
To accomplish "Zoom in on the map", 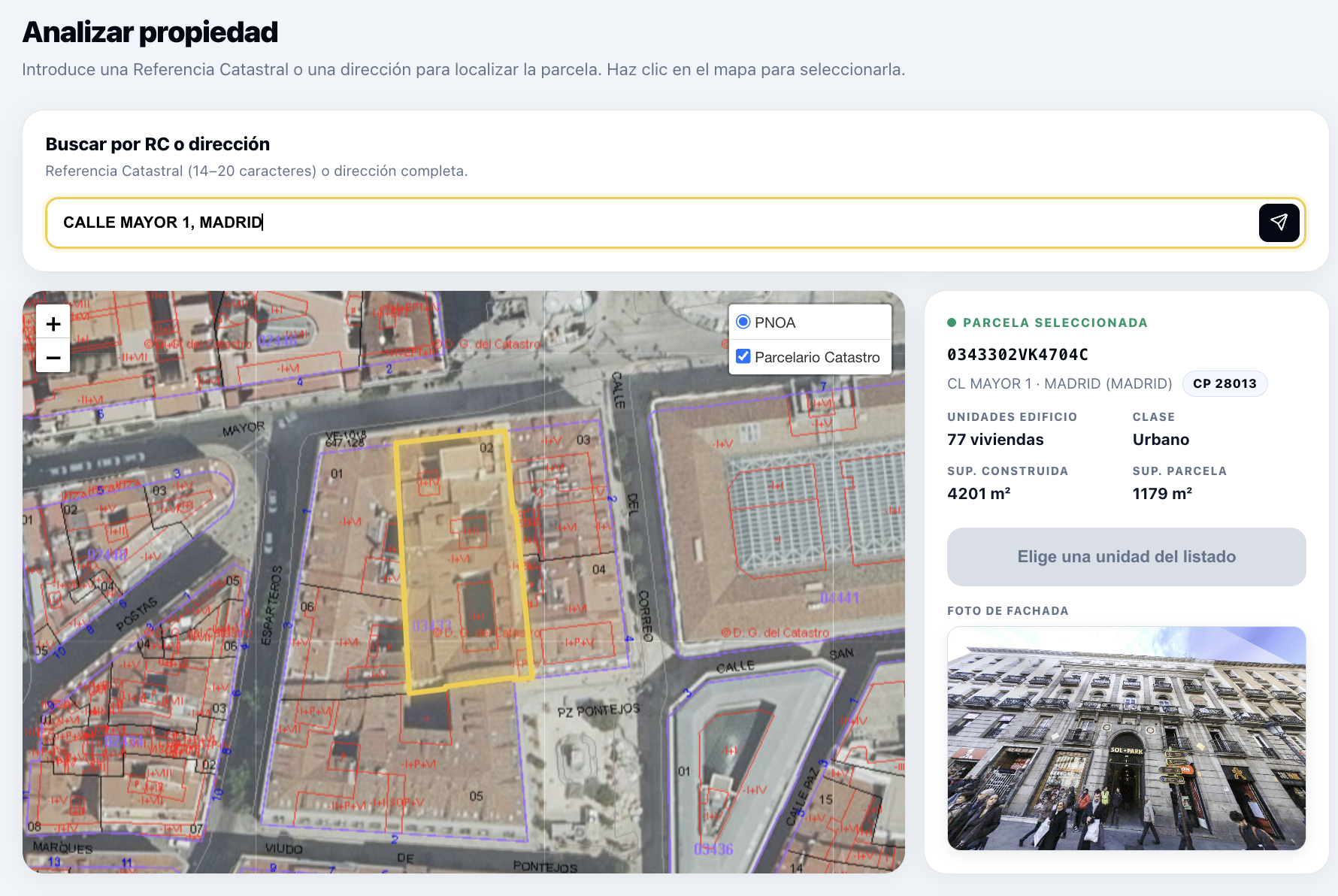I will click(x=53, y=324).
